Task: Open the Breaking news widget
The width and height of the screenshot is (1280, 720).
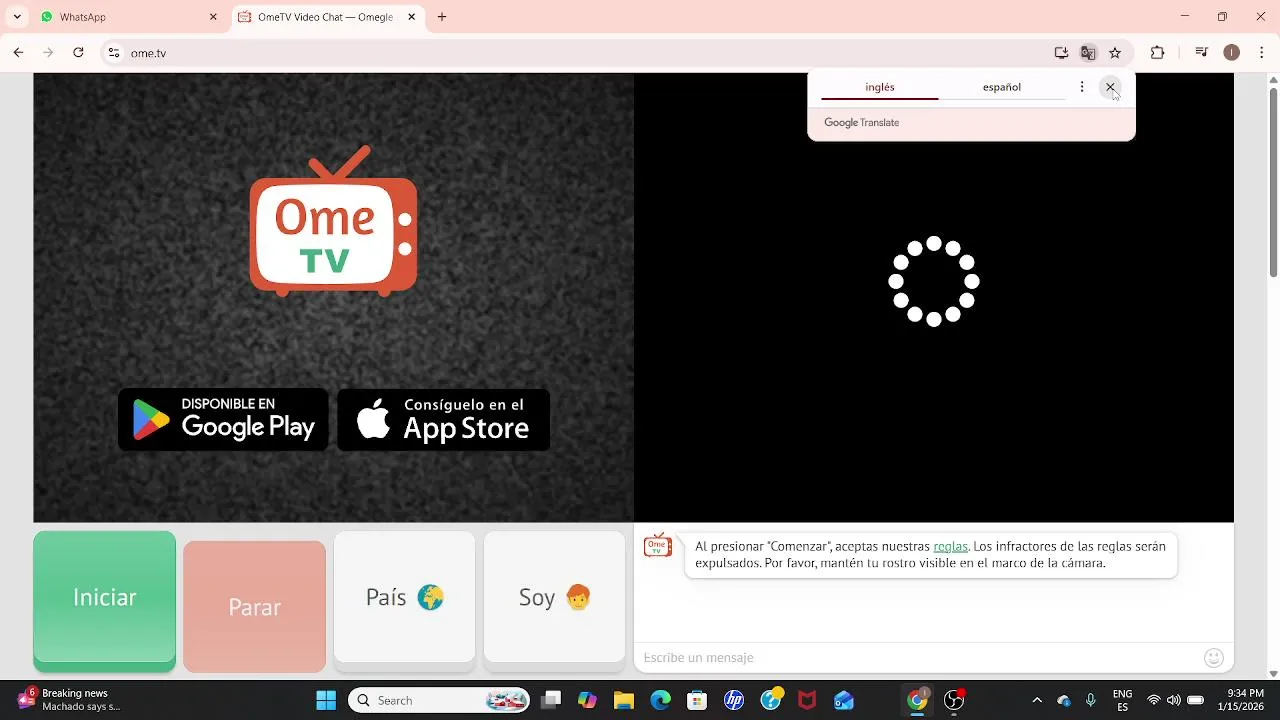Action: [x=70, y=700]
